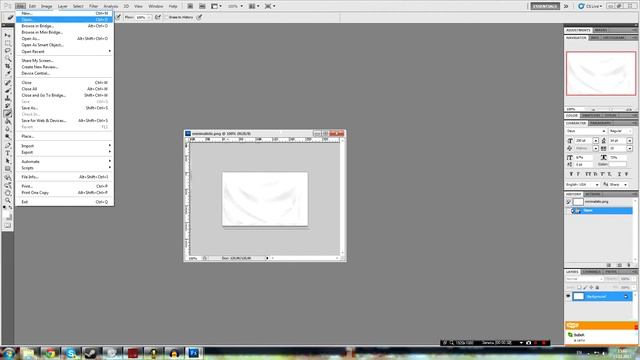Select the Spot Healing Brush tool

coord(8,83)
